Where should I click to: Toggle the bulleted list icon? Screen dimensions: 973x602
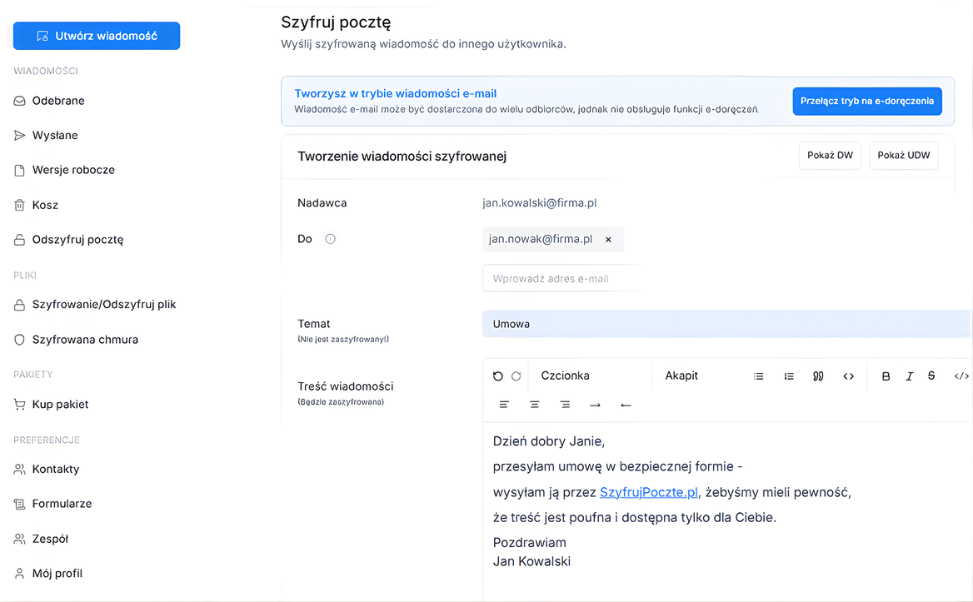pyautogui.click(x=758, y=375)
